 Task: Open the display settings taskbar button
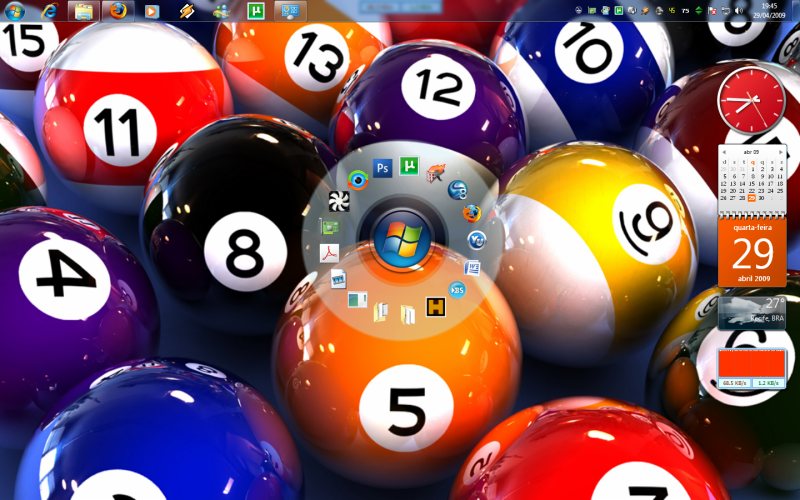click(x=290, y=11)
